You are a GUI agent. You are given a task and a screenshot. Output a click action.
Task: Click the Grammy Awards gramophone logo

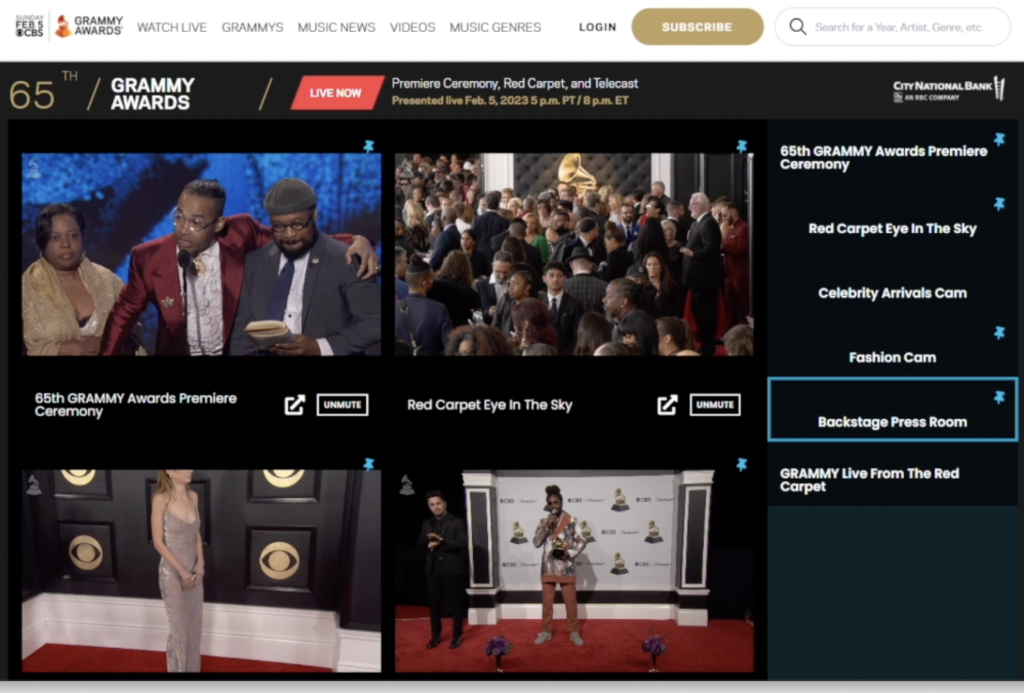pos(89,26)
